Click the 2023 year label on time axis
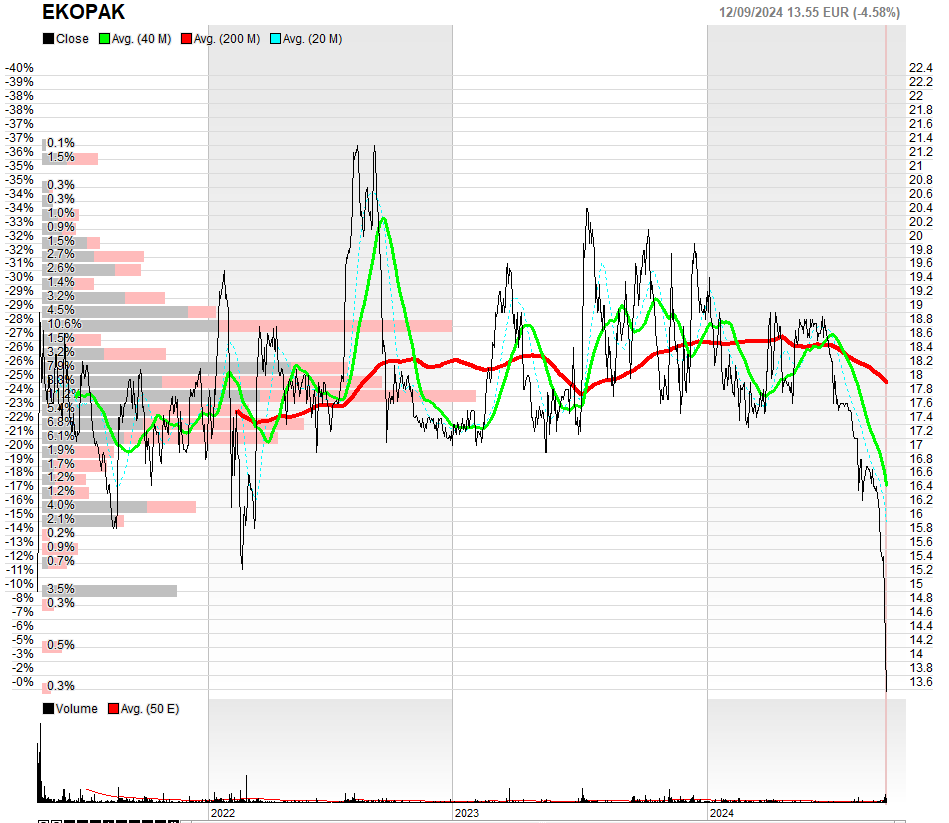The image size is (949, 823). pos(467,813)
